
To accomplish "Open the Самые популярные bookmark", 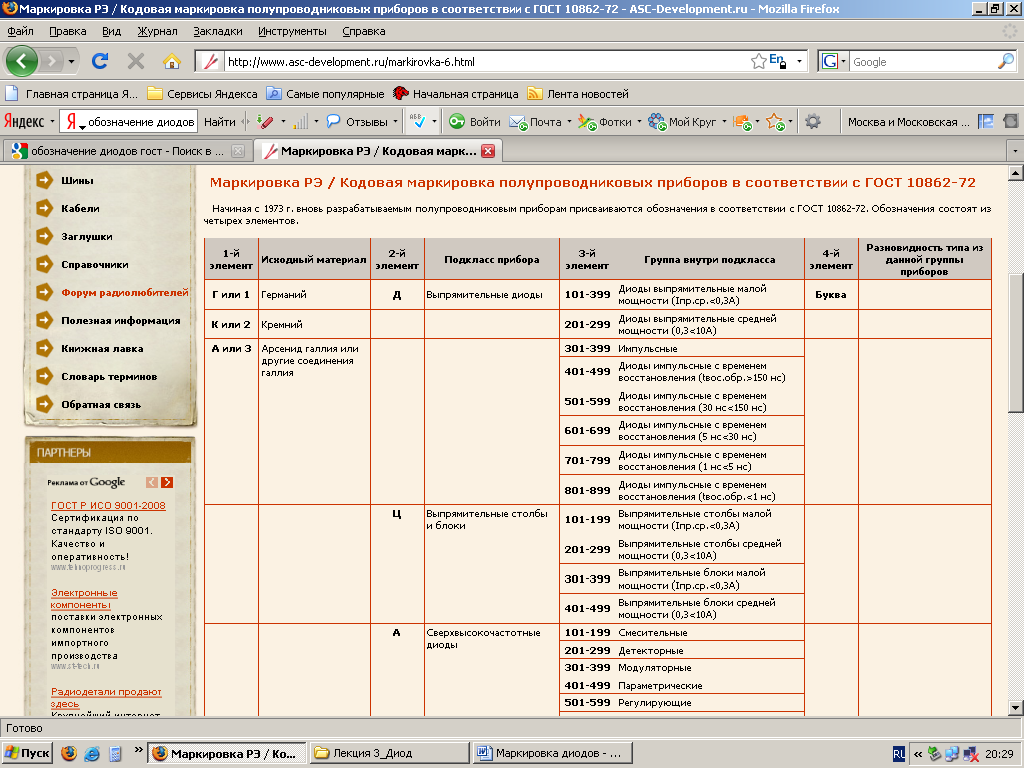I will [325, 94].
